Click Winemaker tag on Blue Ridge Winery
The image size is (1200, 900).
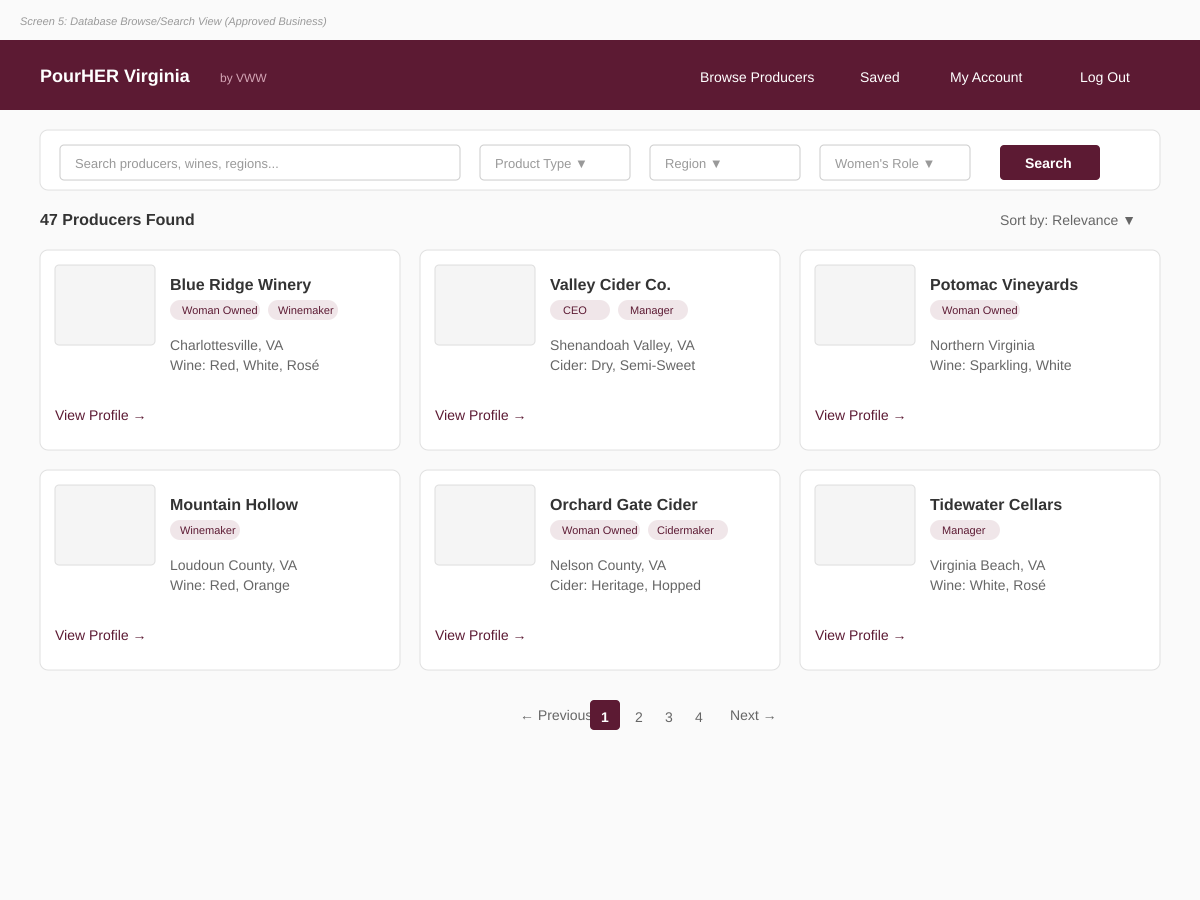(x=303, y=310)
